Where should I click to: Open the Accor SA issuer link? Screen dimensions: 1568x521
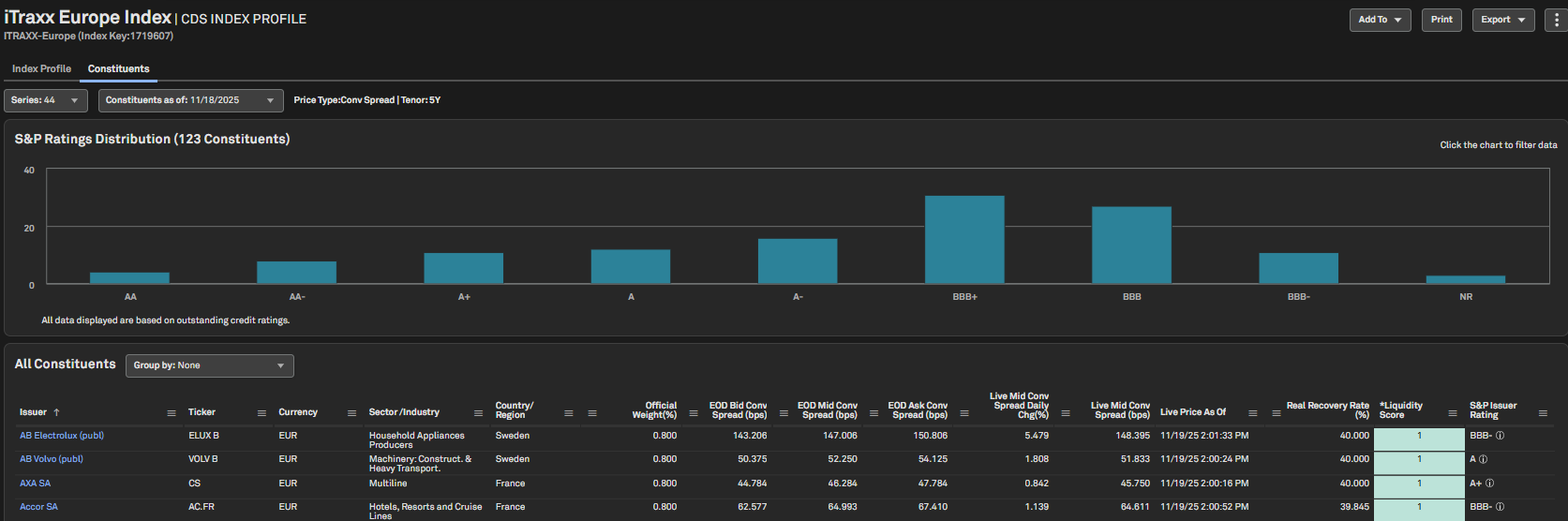(38, 507)
